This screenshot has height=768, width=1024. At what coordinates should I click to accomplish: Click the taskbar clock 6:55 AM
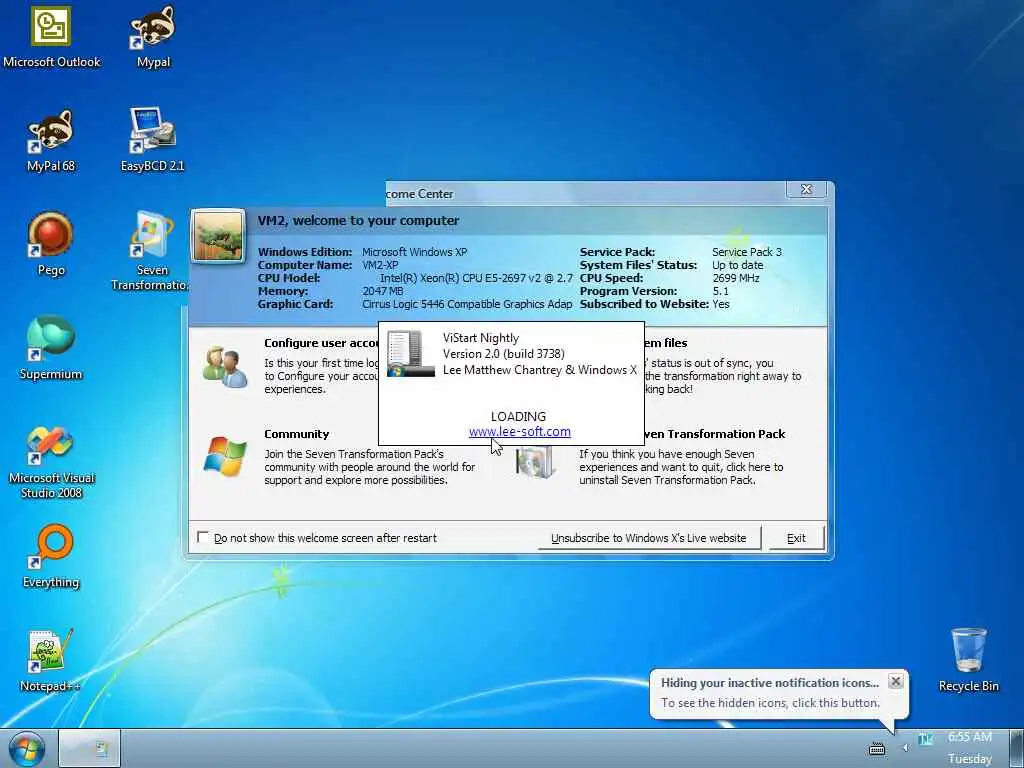[970, 737]
